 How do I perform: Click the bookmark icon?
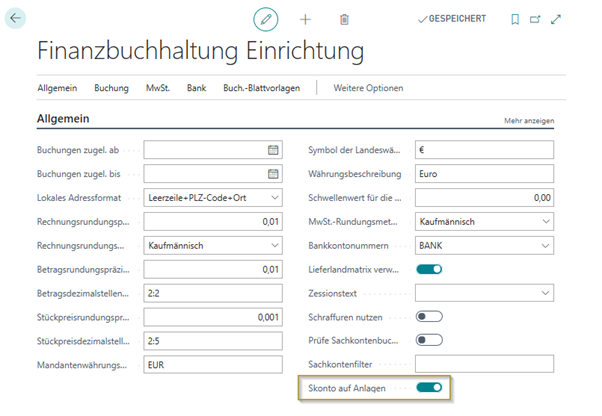(515, 18)
